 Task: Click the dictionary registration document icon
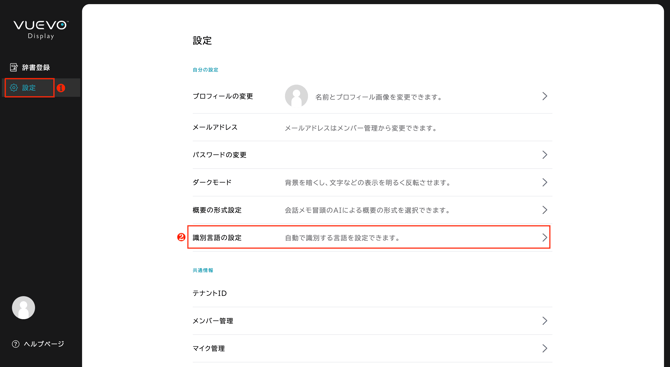[14, 68]
